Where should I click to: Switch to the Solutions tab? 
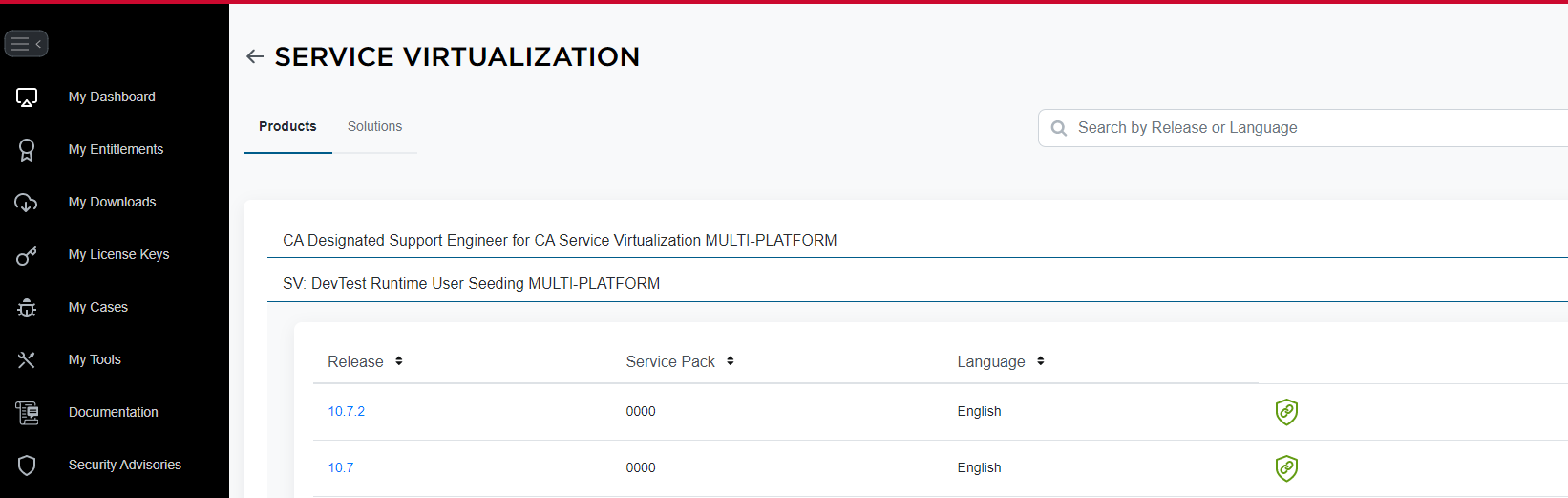tap(374, 127)
